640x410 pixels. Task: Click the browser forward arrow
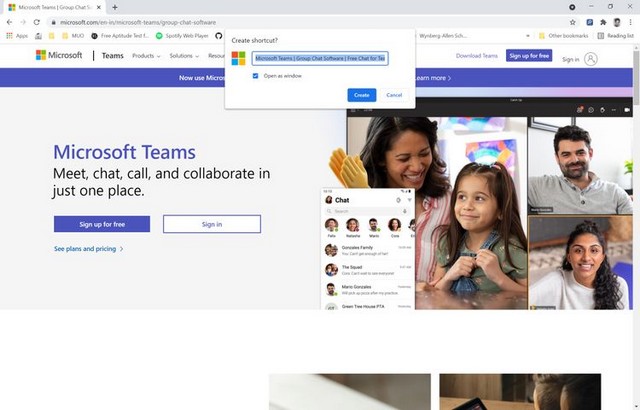23,22
